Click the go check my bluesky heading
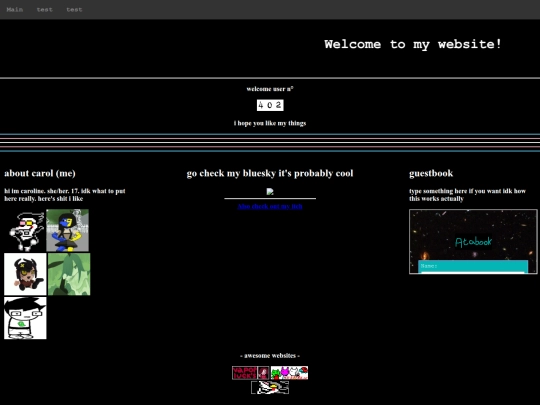This screenshot has width=540, height=405. [x=270, y=173]
